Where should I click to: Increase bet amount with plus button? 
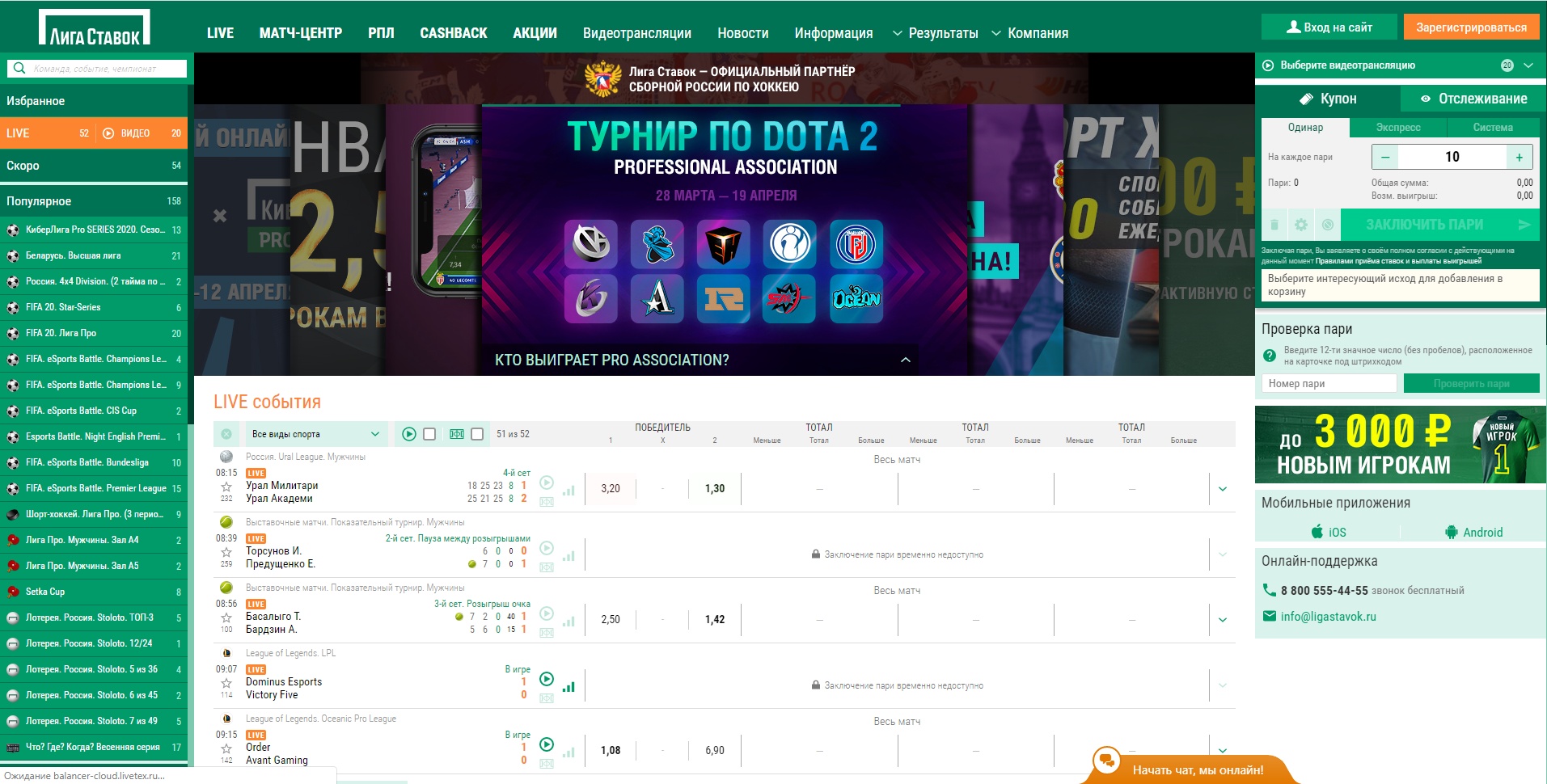(1520, 157)
